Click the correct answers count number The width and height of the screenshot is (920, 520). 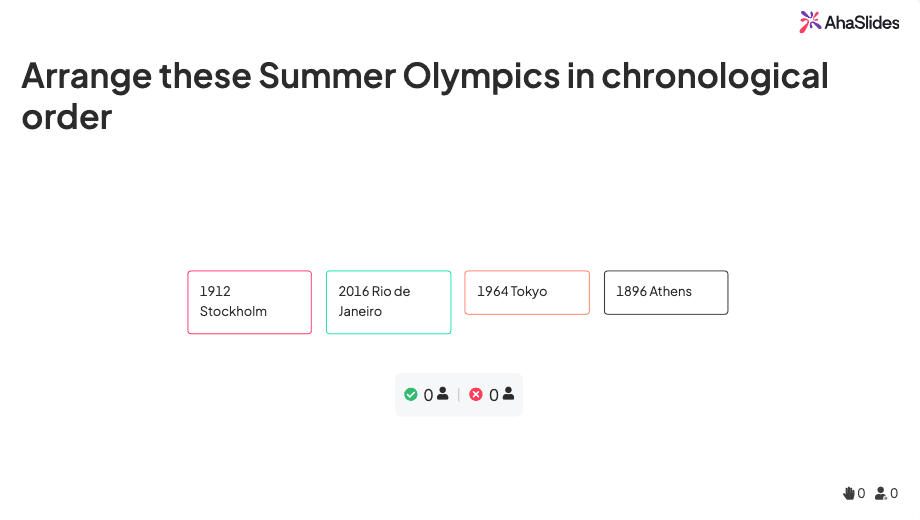428,395
